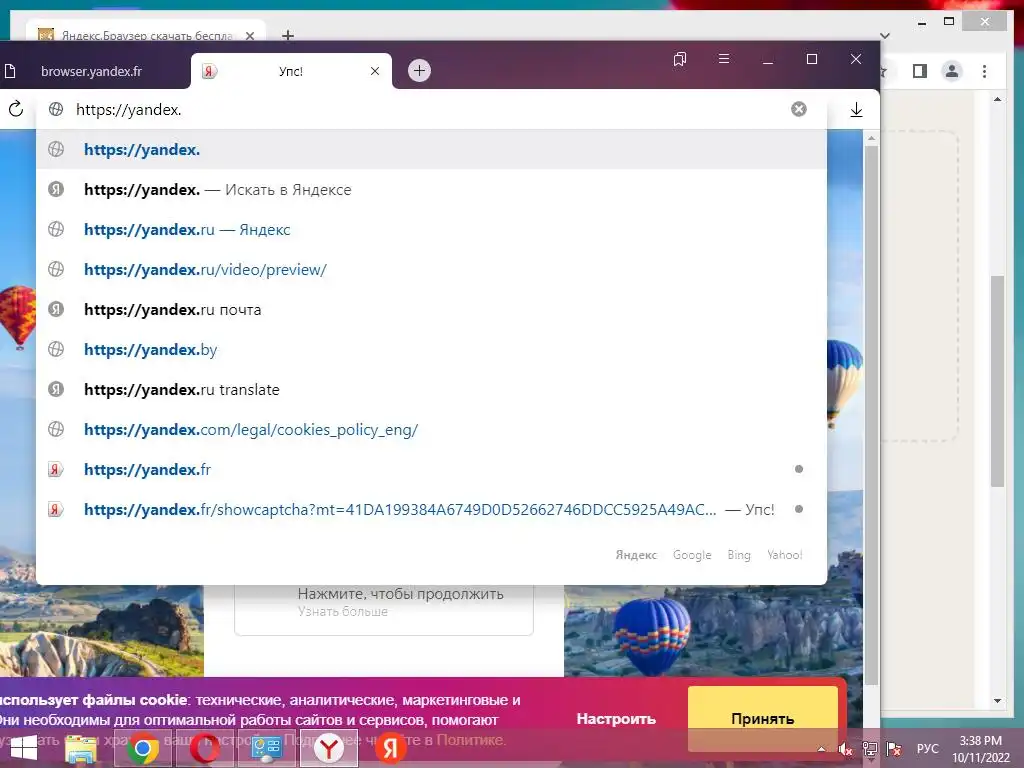Screen dimensions: 1024x768
Task: Toggle the Chrome side panel icon
Action: 920,71
